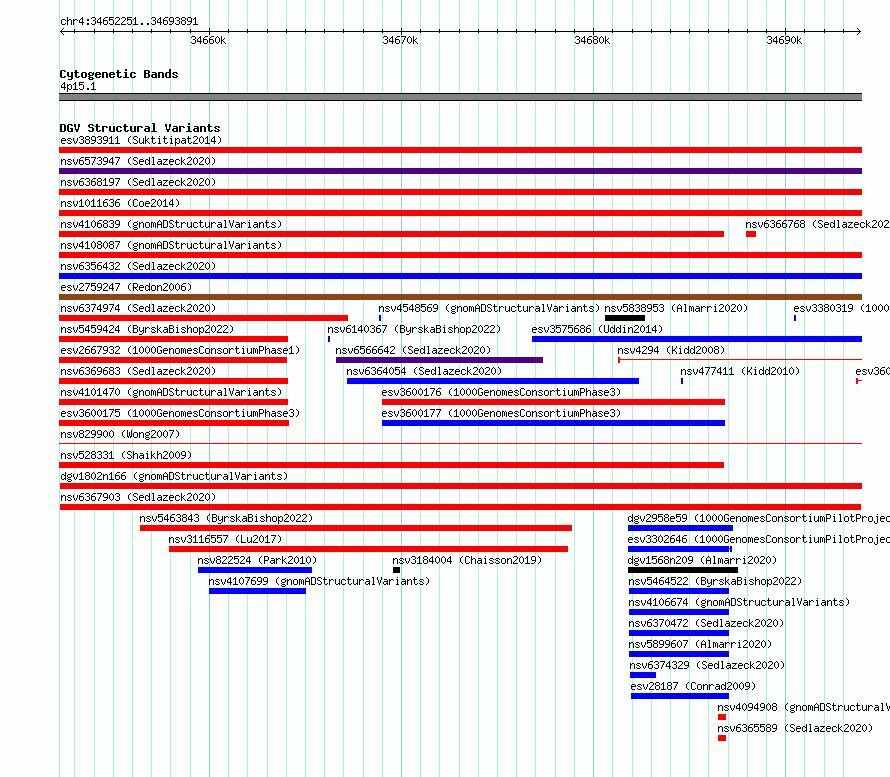Click the small blue nsv4548569 marker

coord(380,318)
